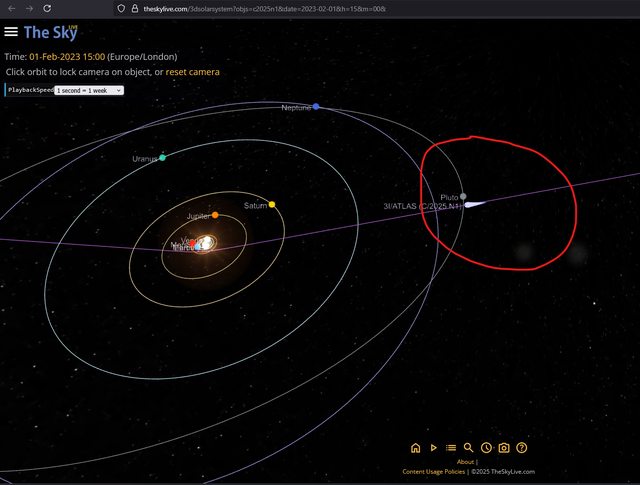Click the Neptune label text
This screenshot has height=485, width=640.
pos(296,108)
